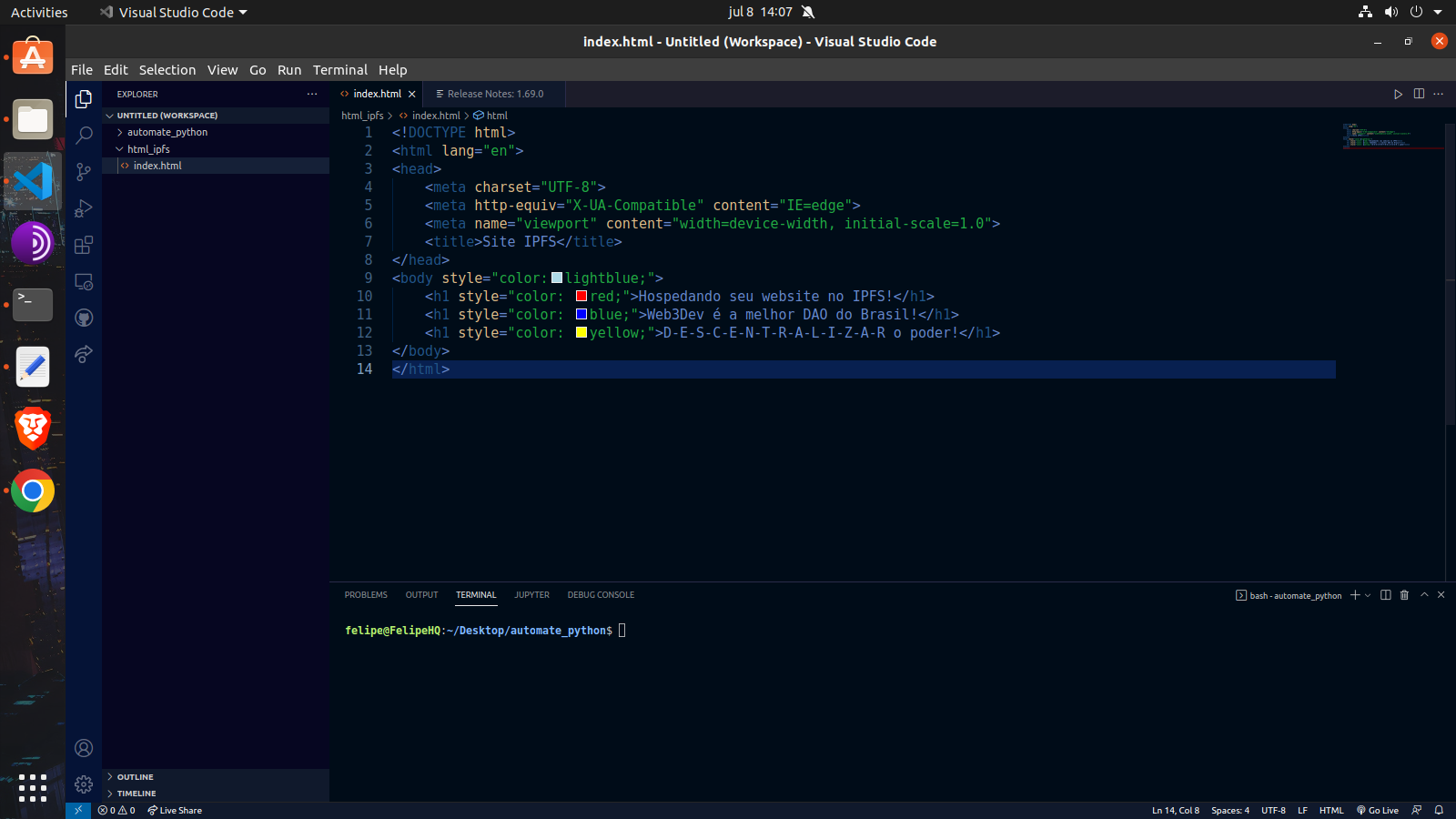Toggle maximized terminal panel size
This screenshot has height=819, width=1456.
coord(1424,595)
